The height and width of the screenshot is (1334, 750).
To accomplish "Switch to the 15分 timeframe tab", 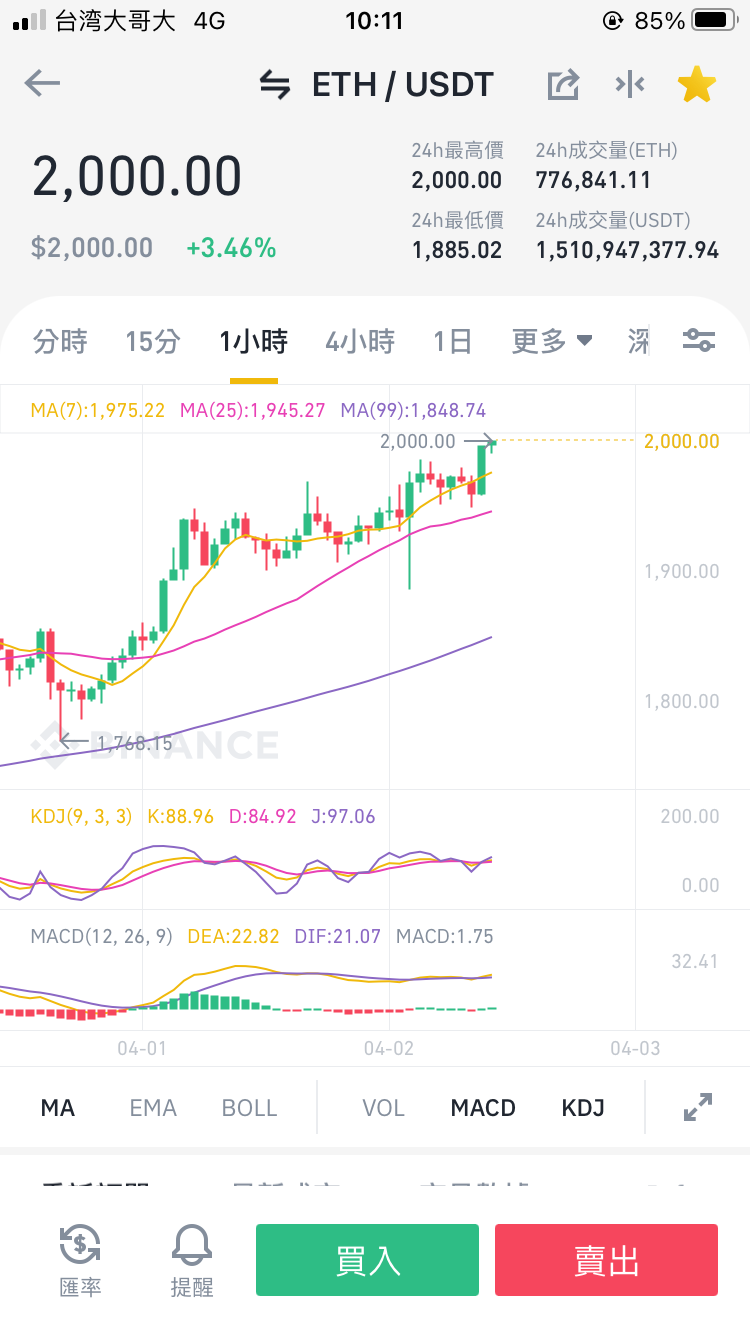I will pyautogui.click(x=153, y=342).
